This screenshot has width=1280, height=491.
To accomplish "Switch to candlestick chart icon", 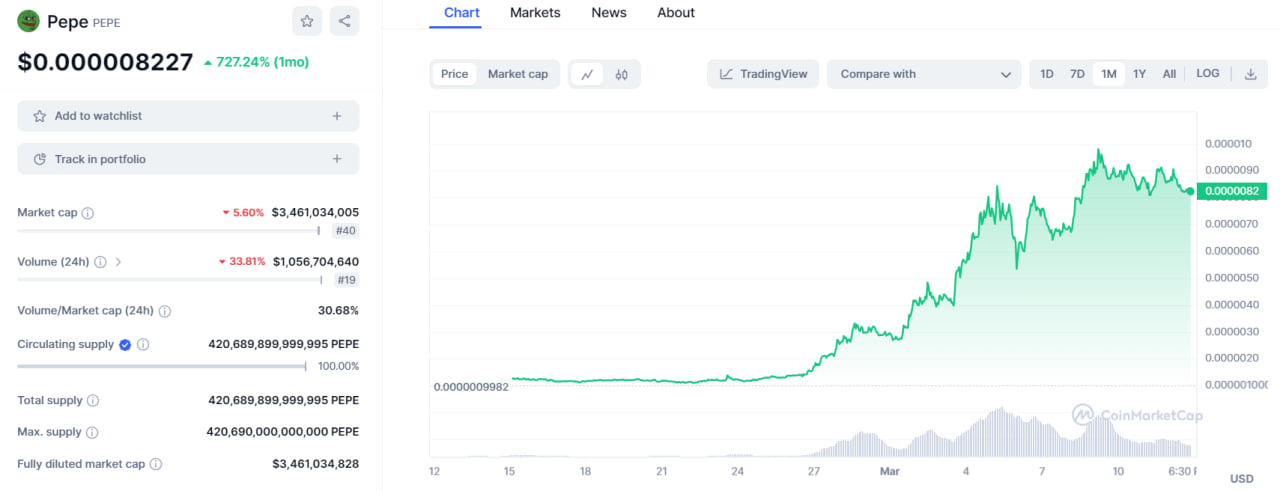I will tap(621, 74).
